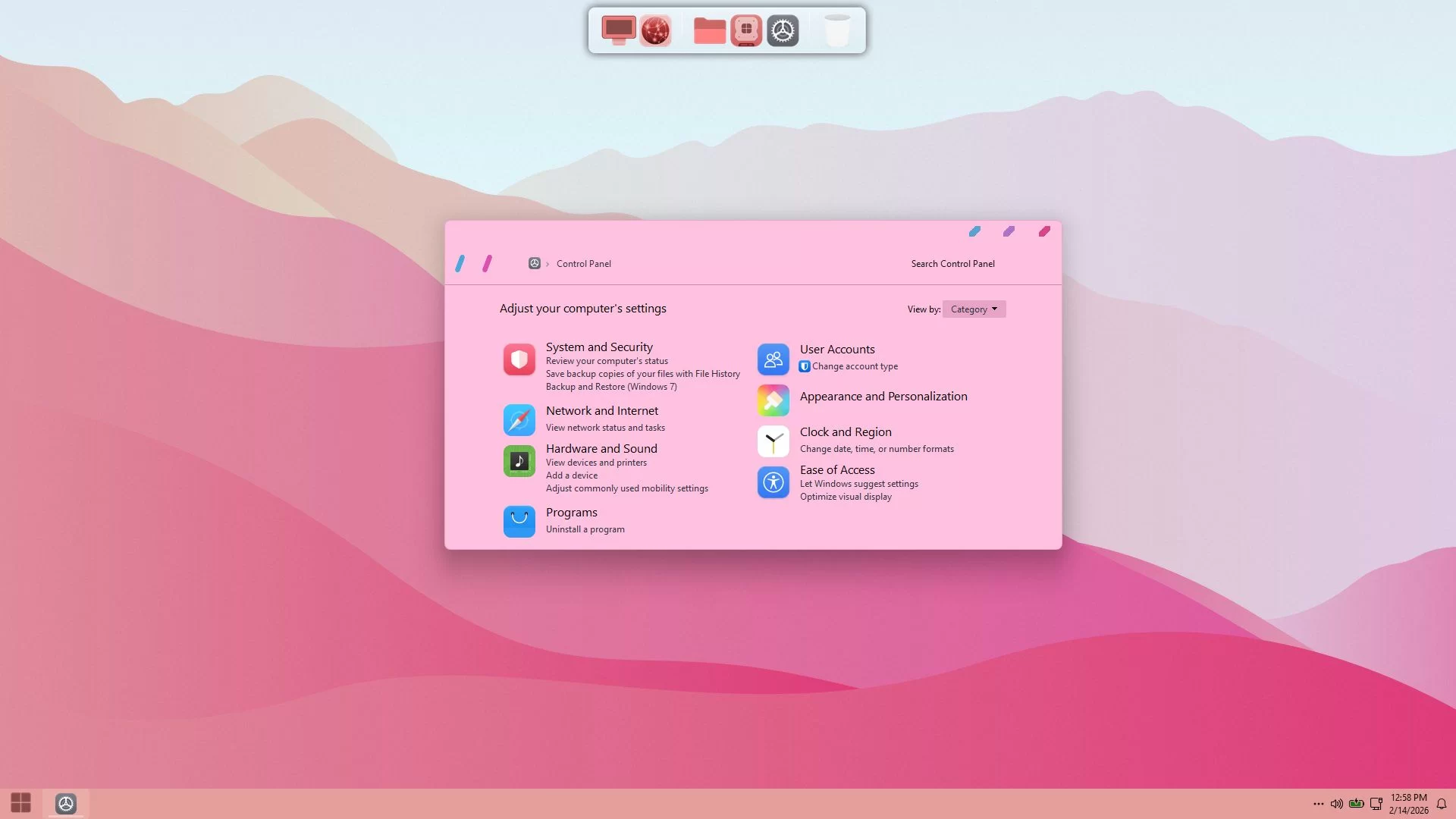Open the Start menu on the taskbar
Image resolution: width=1456 pixels, height=819 pixels.
pyautogui.click(x=20, y=803)
